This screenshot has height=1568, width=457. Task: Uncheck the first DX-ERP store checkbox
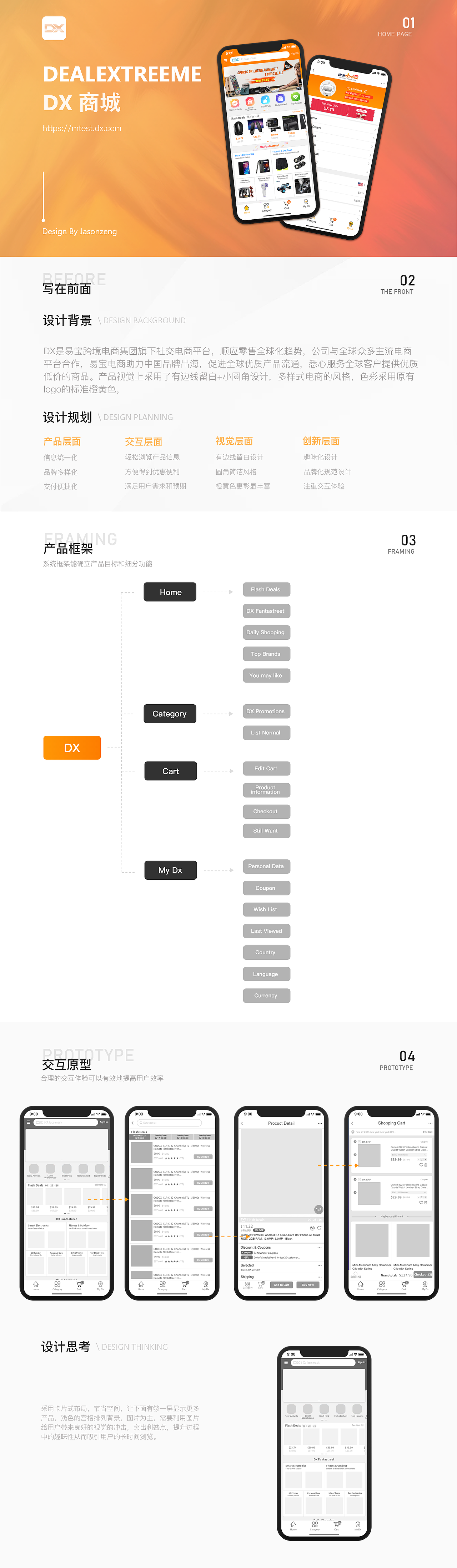[355, 1142]
